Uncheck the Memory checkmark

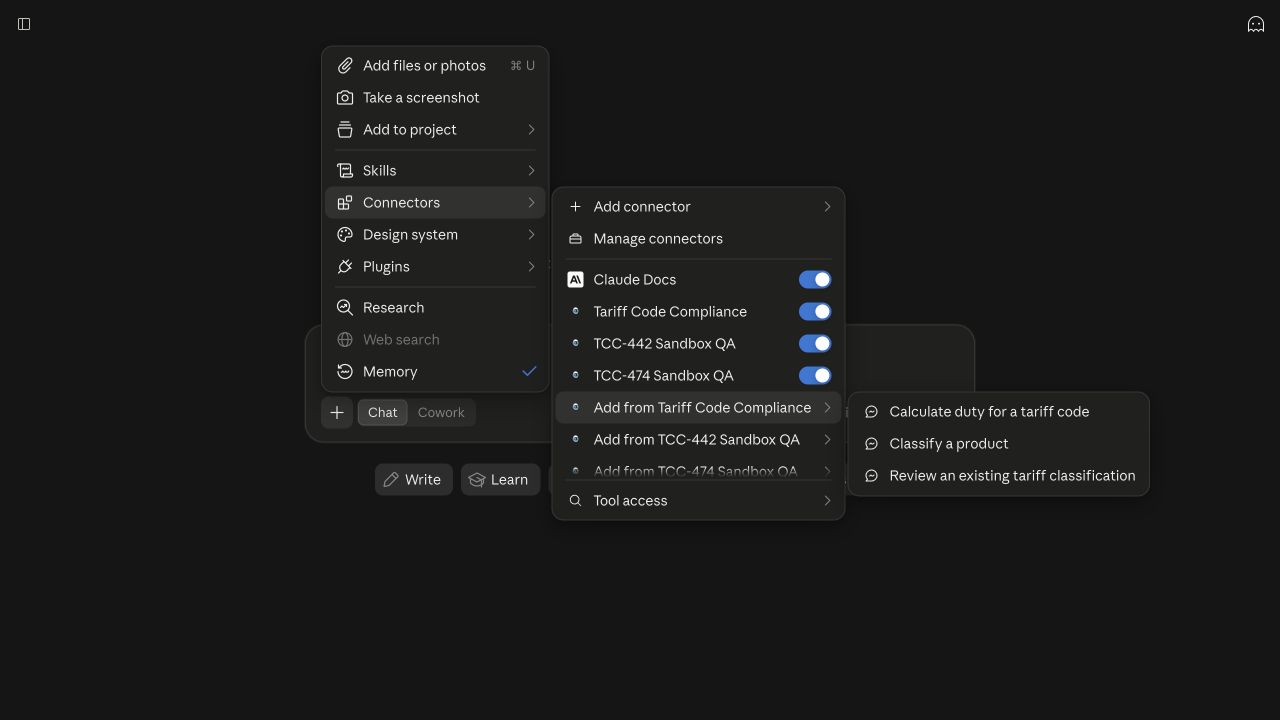pyautogui.click(x=530, y=372)
